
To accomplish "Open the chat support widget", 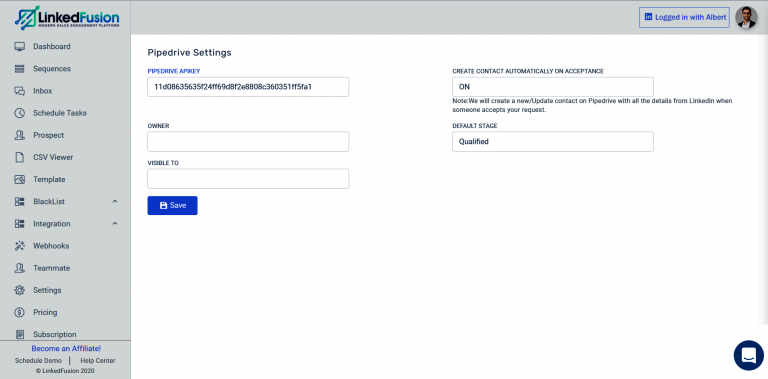I will [748, 355].
